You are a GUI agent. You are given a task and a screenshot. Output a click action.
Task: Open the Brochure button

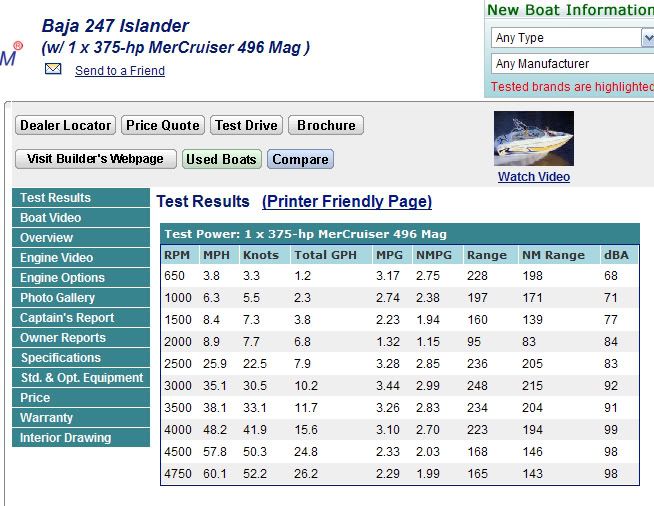(326, 125)
